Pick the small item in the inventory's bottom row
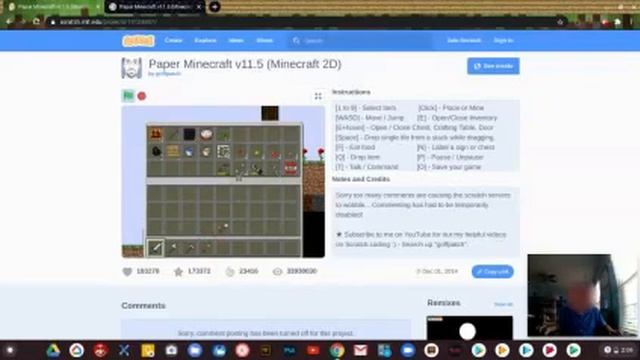Viewport: 640px width, 360px height. click(224, 227)
